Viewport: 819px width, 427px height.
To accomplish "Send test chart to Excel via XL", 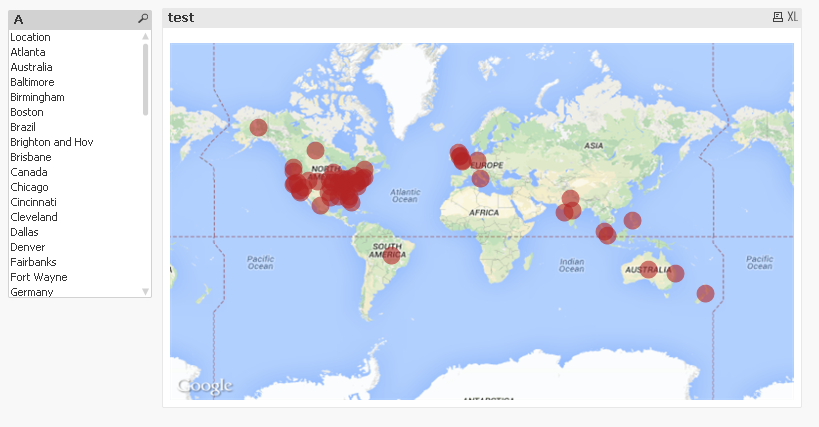I will point(792,17).
